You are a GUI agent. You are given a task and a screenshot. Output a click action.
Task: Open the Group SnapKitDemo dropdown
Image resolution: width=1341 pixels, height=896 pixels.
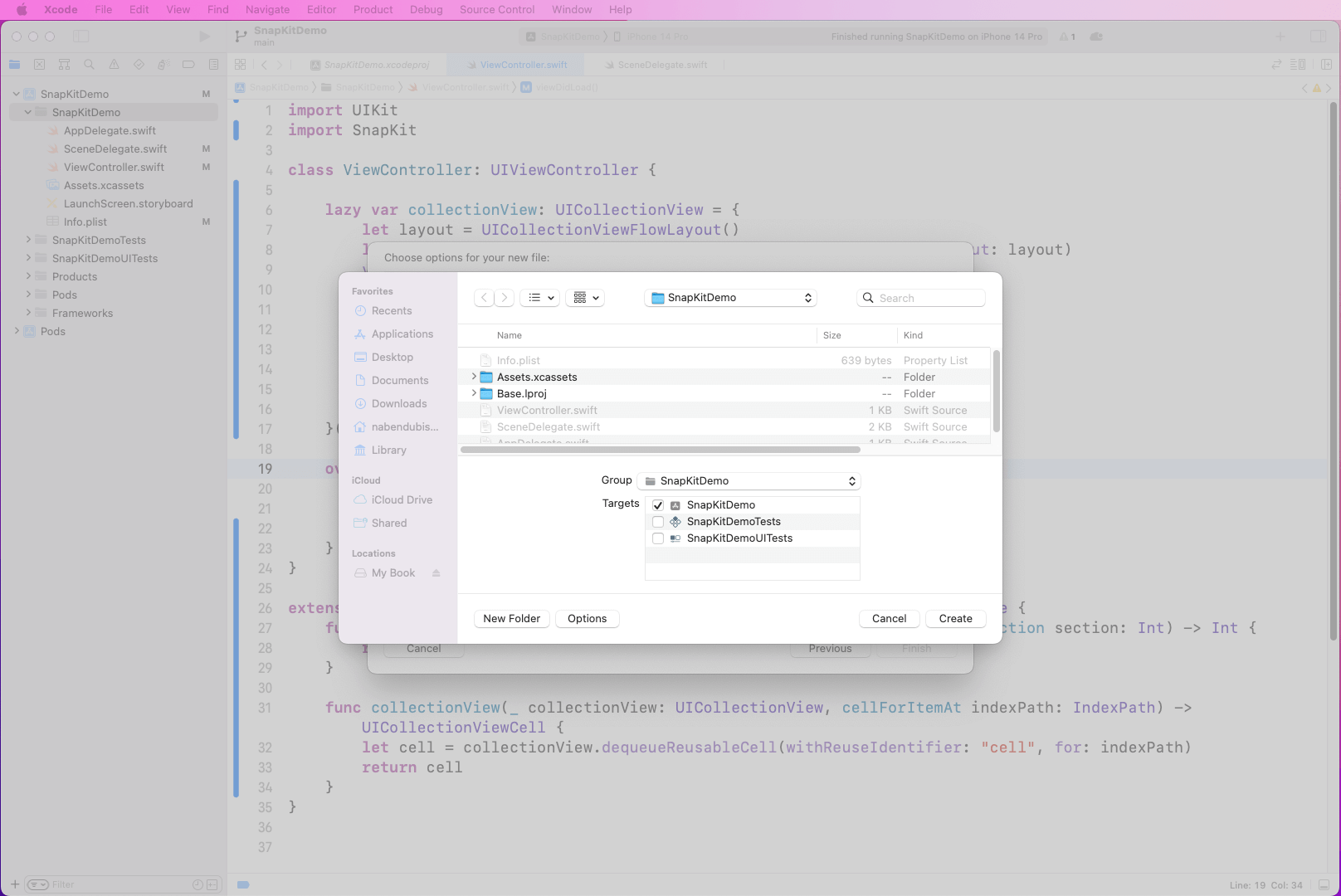pos(749,481)
